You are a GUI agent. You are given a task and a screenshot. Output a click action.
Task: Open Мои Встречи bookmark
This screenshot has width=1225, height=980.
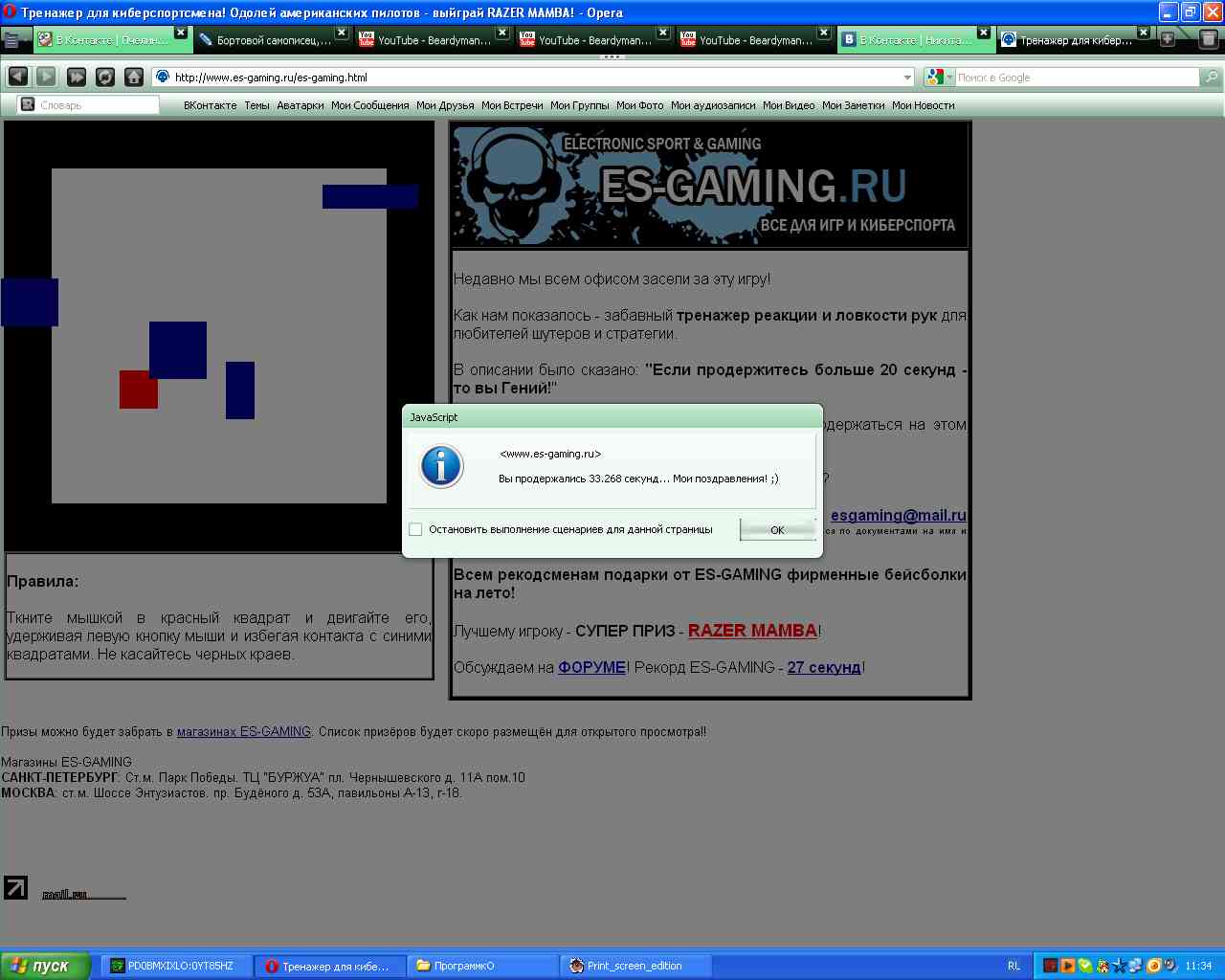[512, 105]
